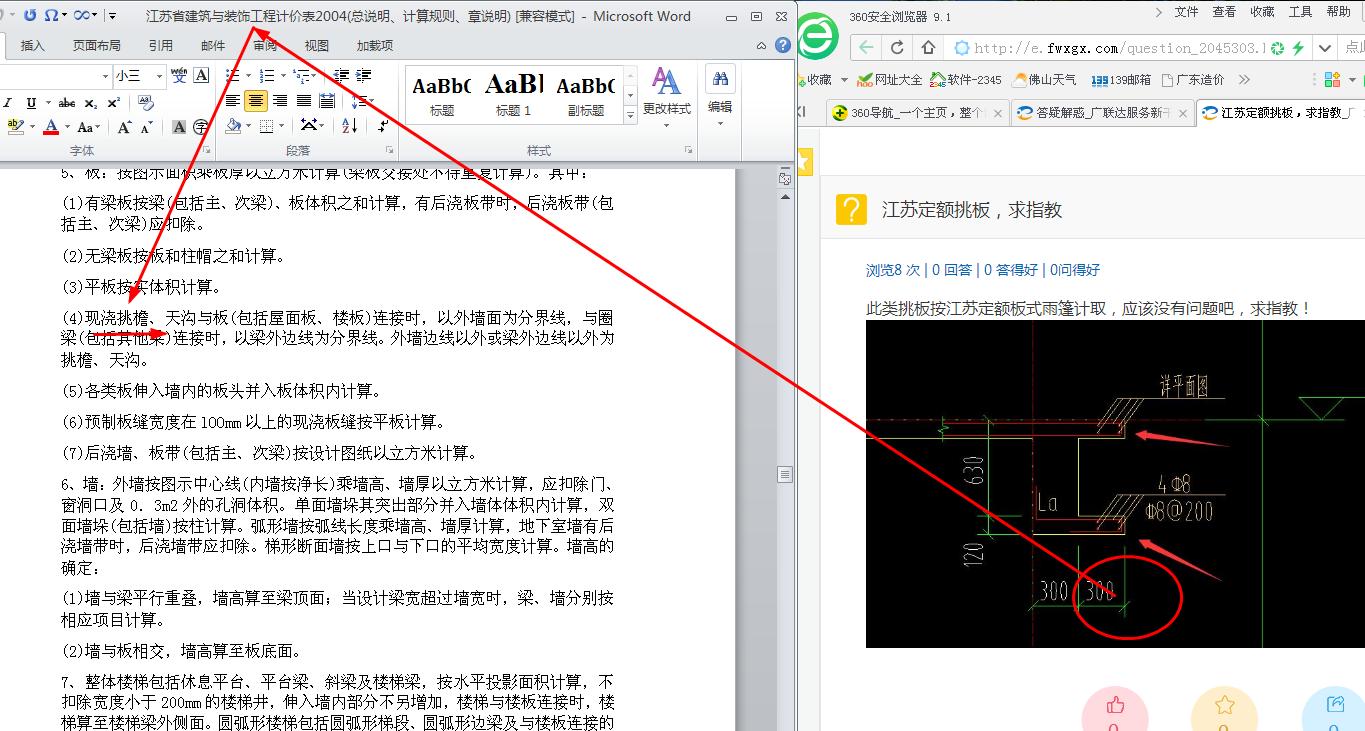
Task: Click the browser address bar URL
Action: tap(1119, 48)
